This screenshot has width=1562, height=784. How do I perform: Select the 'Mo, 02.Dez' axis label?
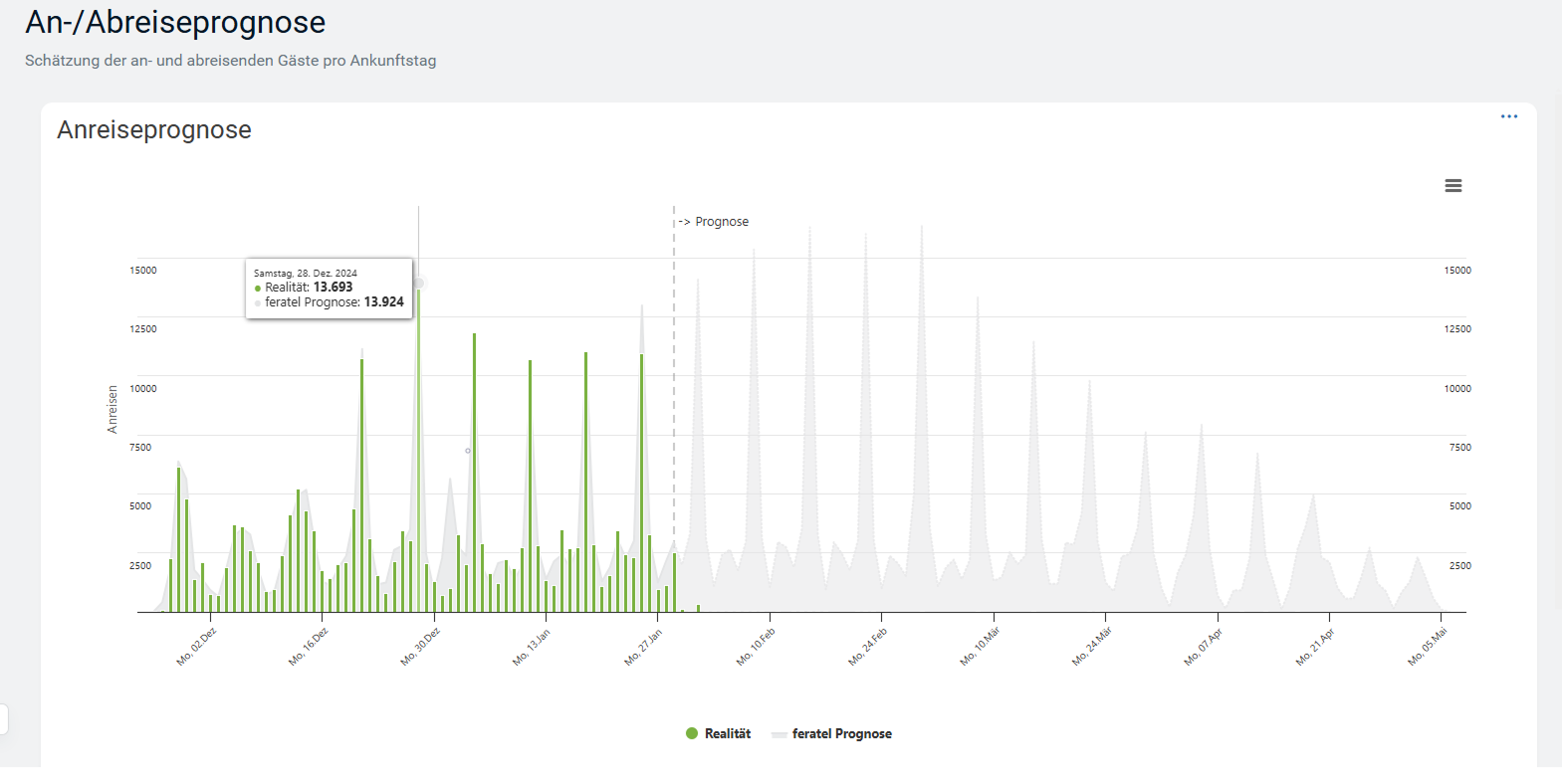tap(197, 647)
